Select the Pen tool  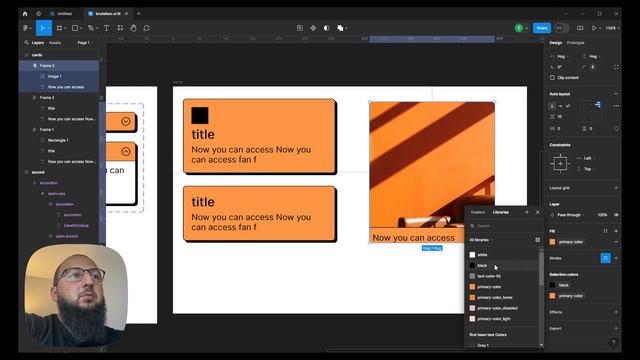pos(91,28)
